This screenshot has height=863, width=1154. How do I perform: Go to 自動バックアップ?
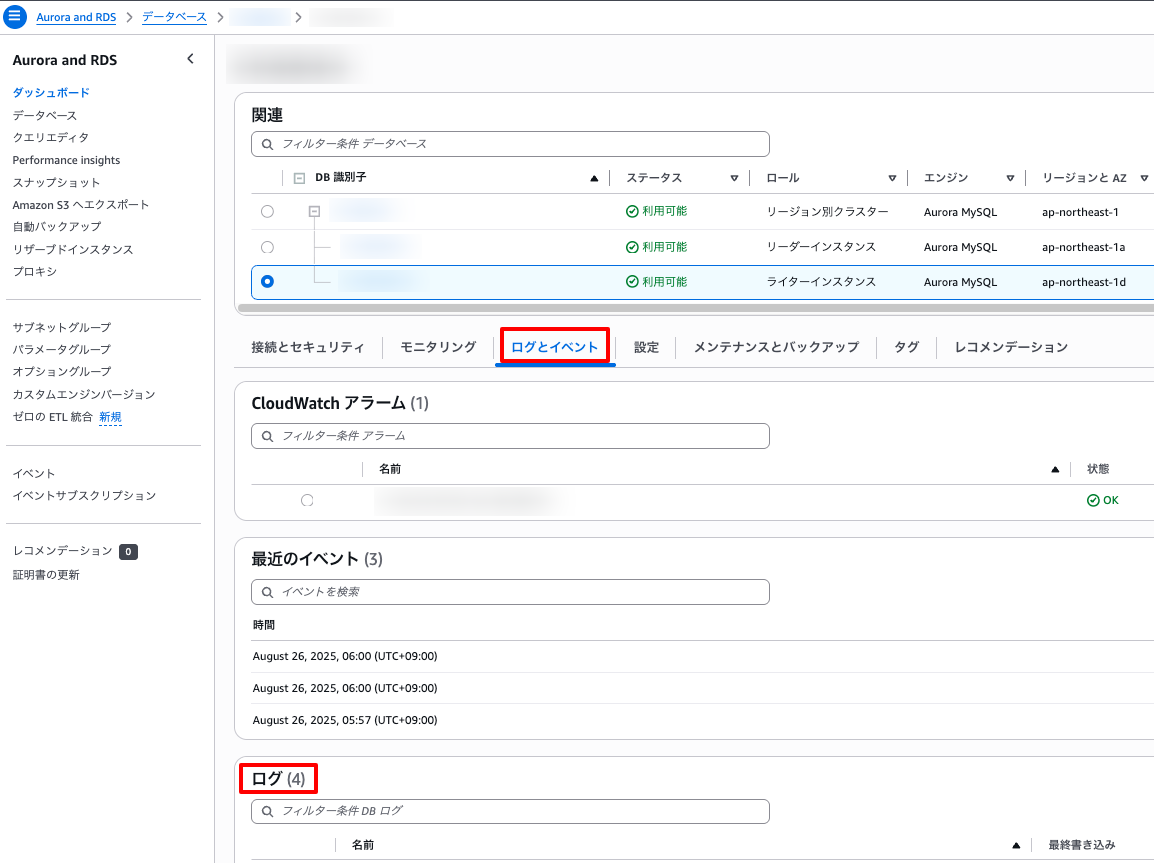click(57, 227)
